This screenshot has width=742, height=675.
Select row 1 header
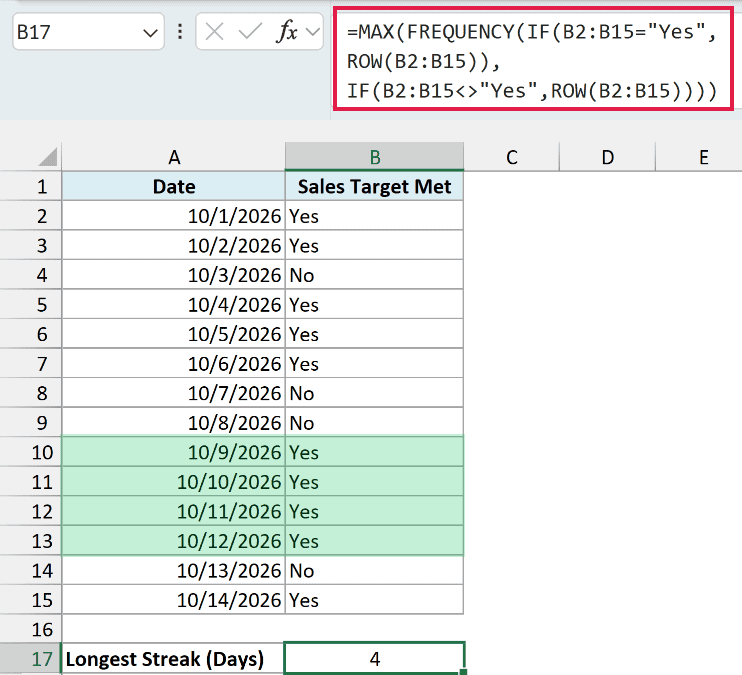tap(31, 187)
